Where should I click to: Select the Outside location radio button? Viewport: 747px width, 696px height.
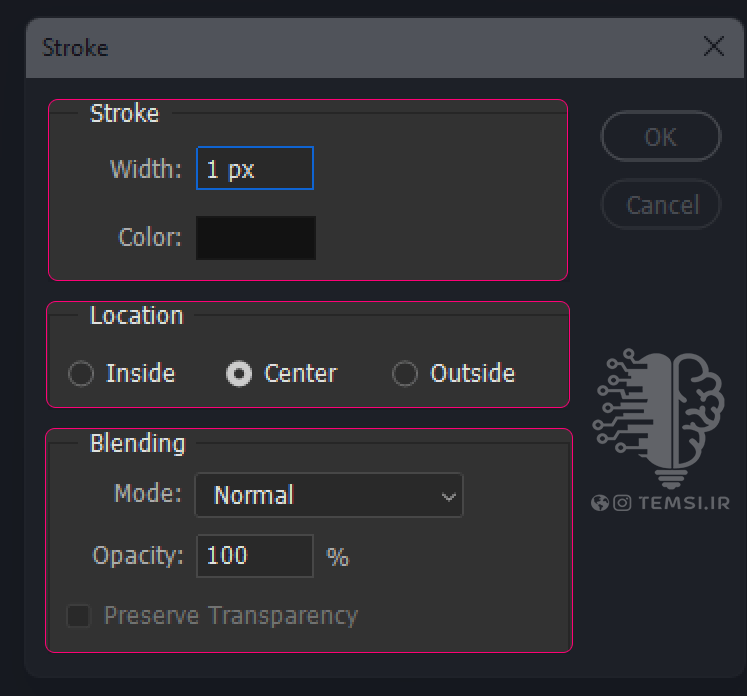click(x=405, y=373)
